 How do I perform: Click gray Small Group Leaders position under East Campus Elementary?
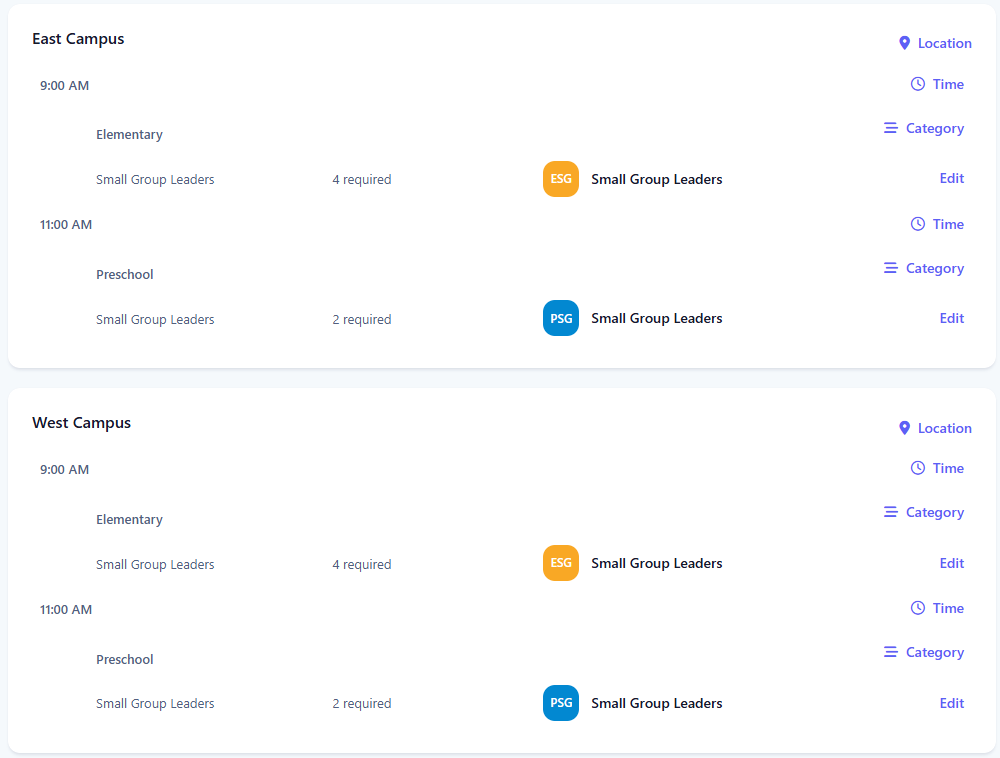[x=155, y=180]
